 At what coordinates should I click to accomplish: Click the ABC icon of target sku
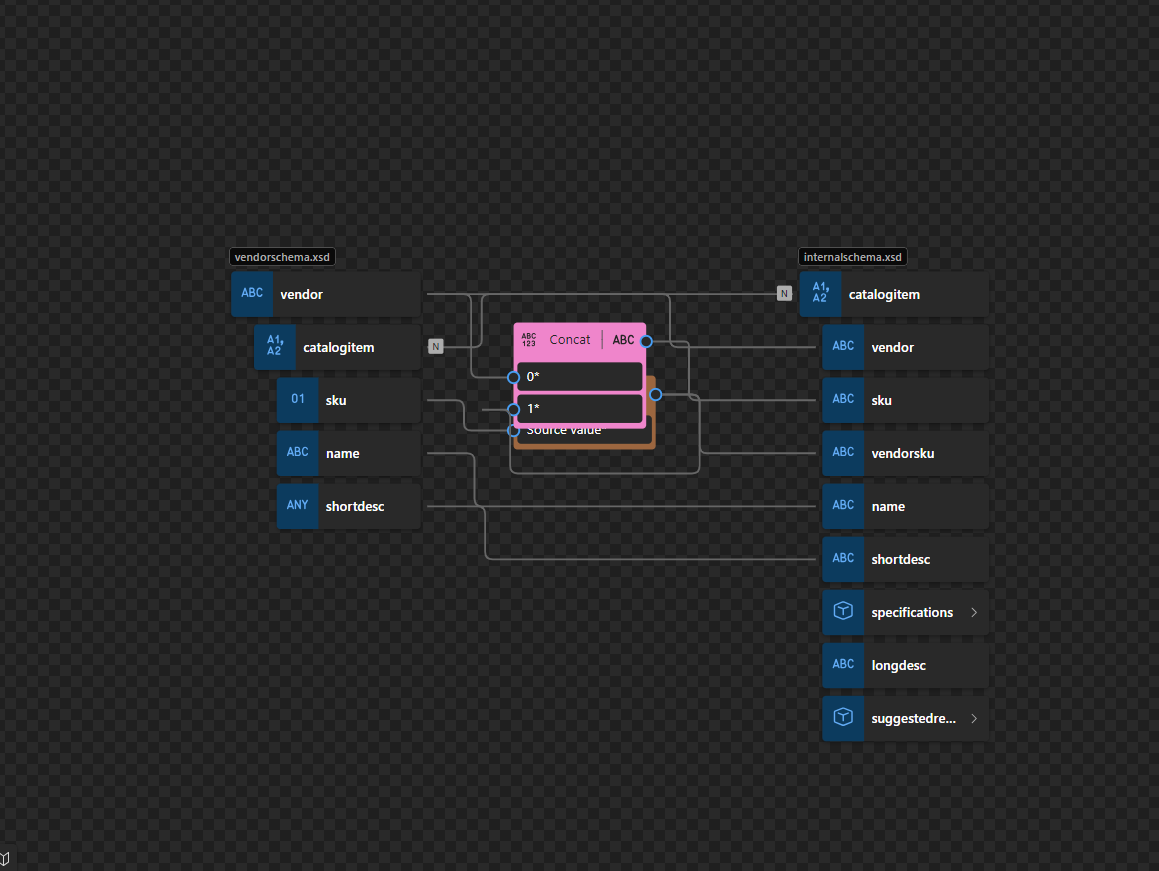tap(843, 400)
